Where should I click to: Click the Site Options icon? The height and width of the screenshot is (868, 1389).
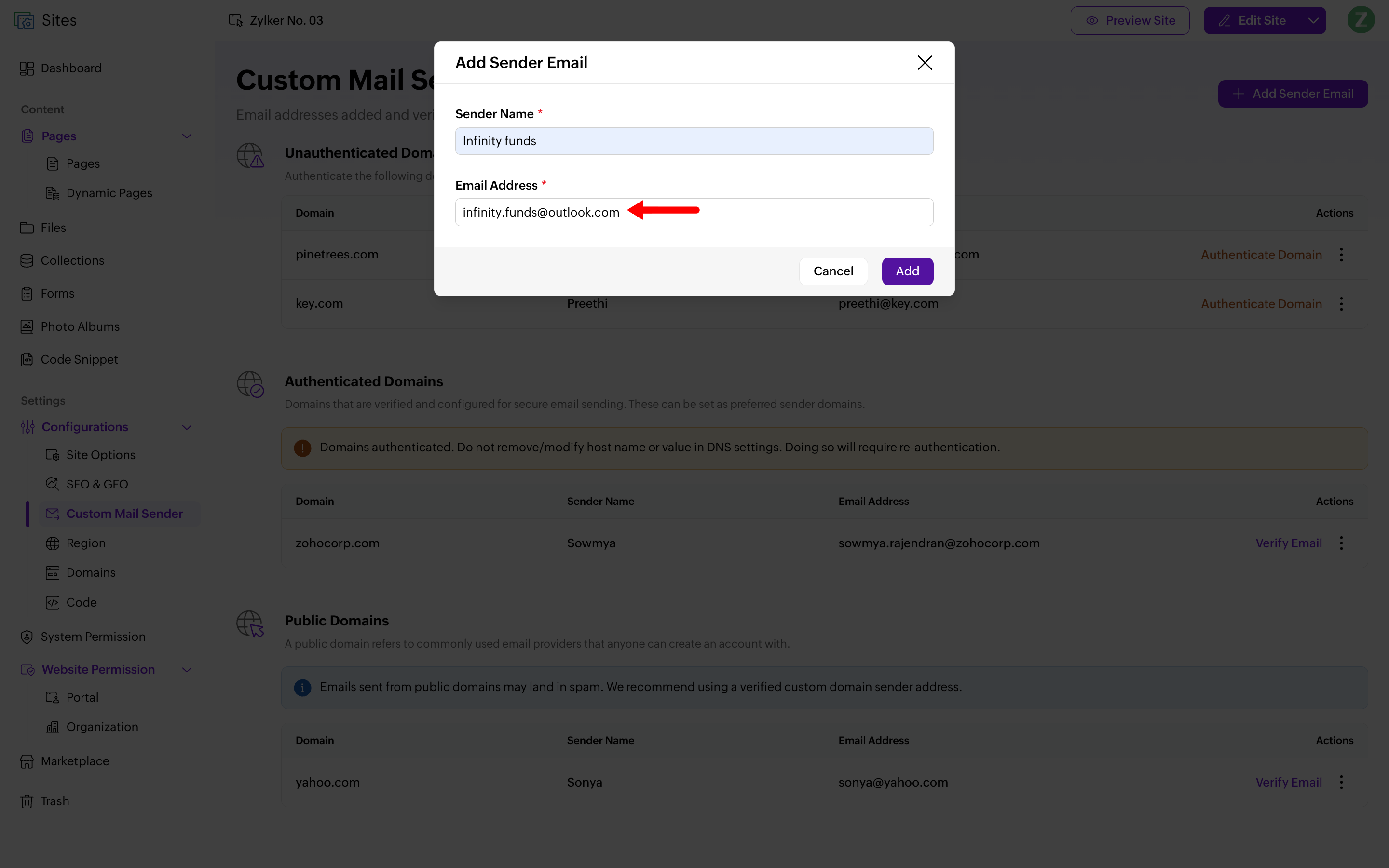53,455
